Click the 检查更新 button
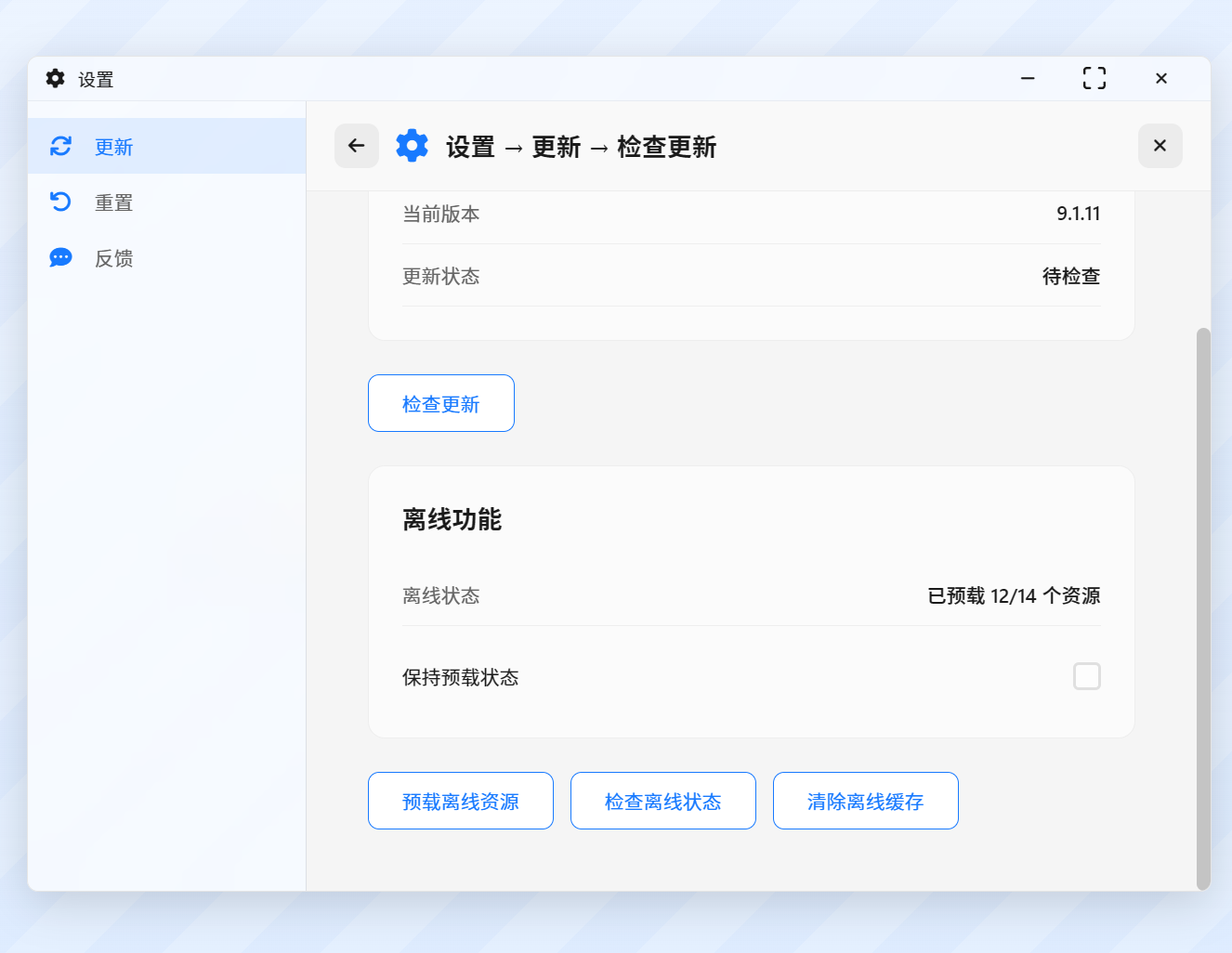Image resolution: width=1232 pixels, height=953 pixels. click(x=441, y=403)
